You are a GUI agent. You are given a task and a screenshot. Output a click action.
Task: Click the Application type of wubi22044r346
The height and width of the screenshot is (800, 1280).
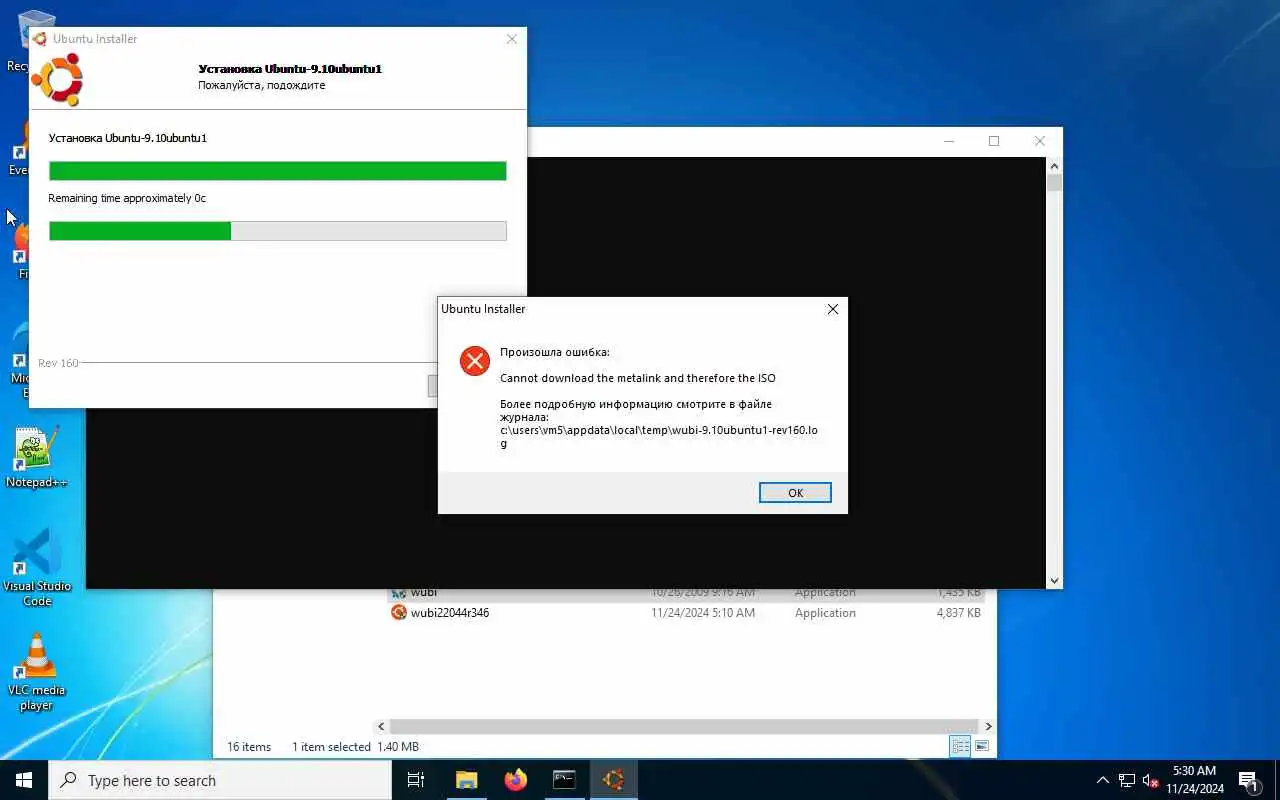click(x=825, y=613)
